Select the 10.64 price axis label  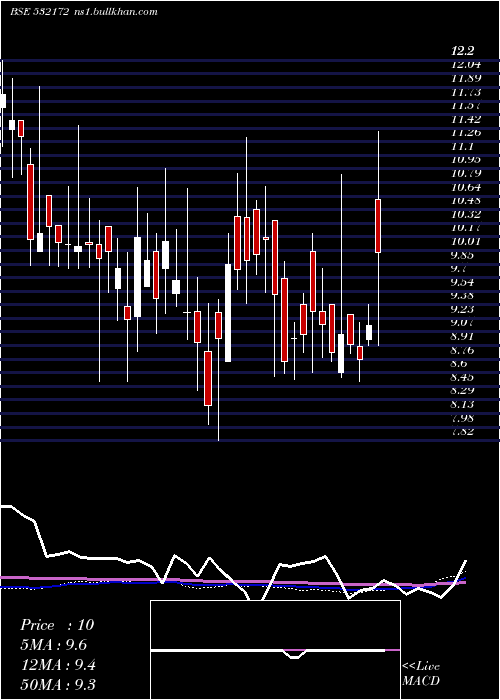(x=467, y=187)
